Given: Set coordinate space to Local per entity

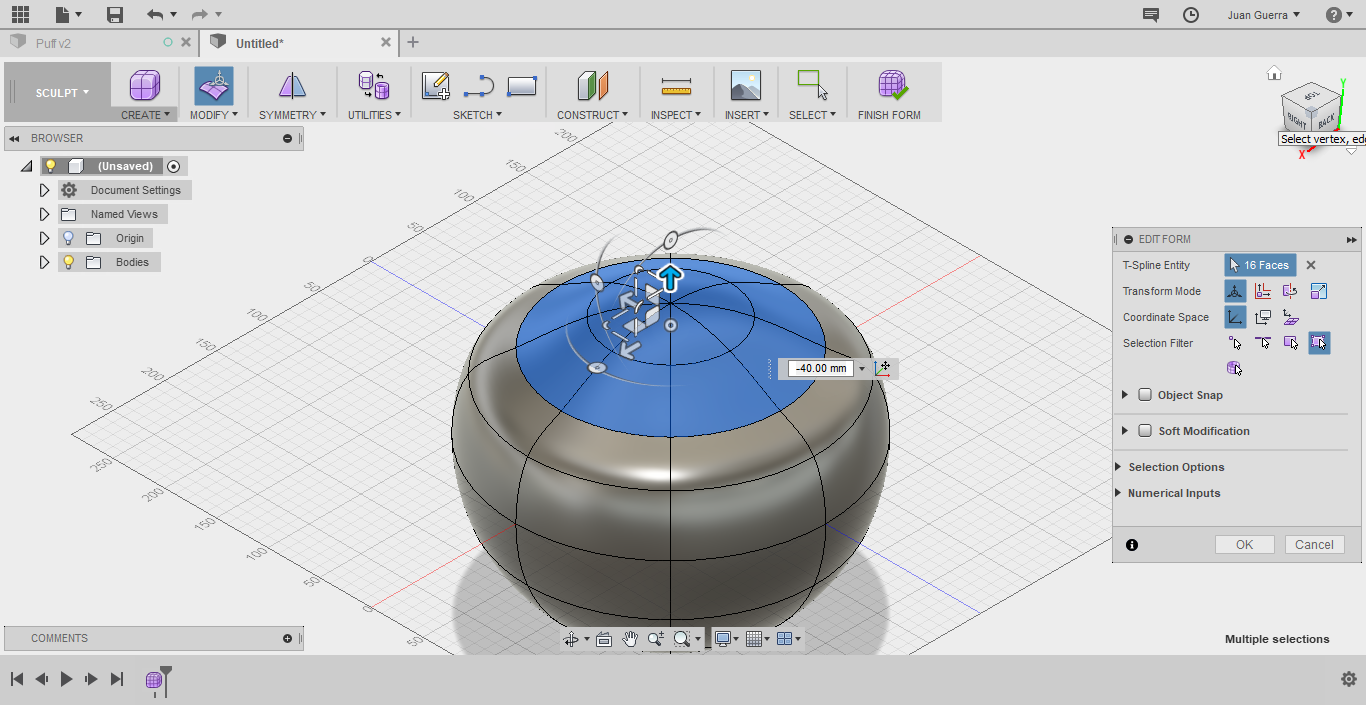Looking at the screenshot, I should click(x=1290, y=317).
